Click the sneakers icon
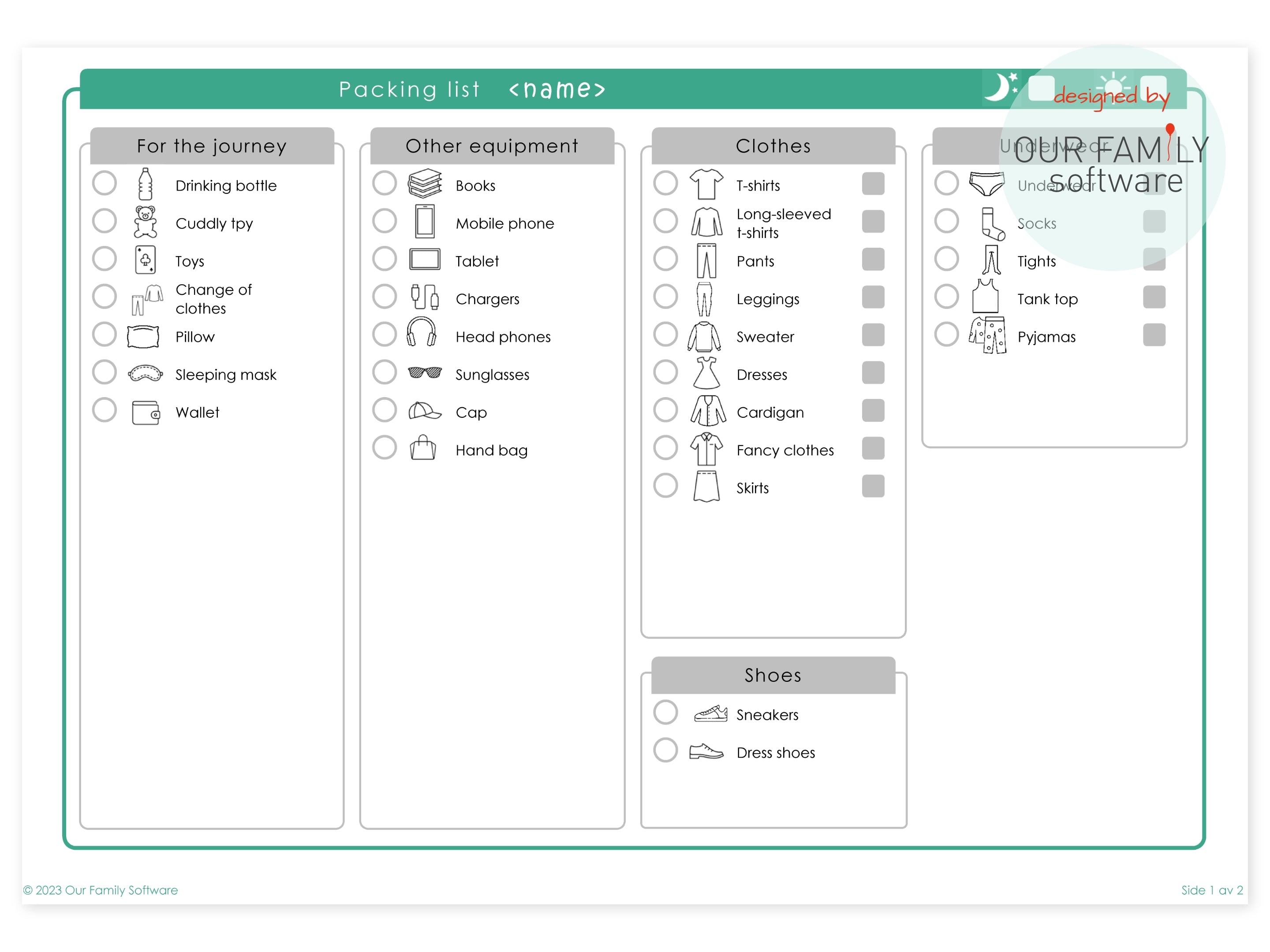Viewport: 1270px width, 952px height. 711,713
